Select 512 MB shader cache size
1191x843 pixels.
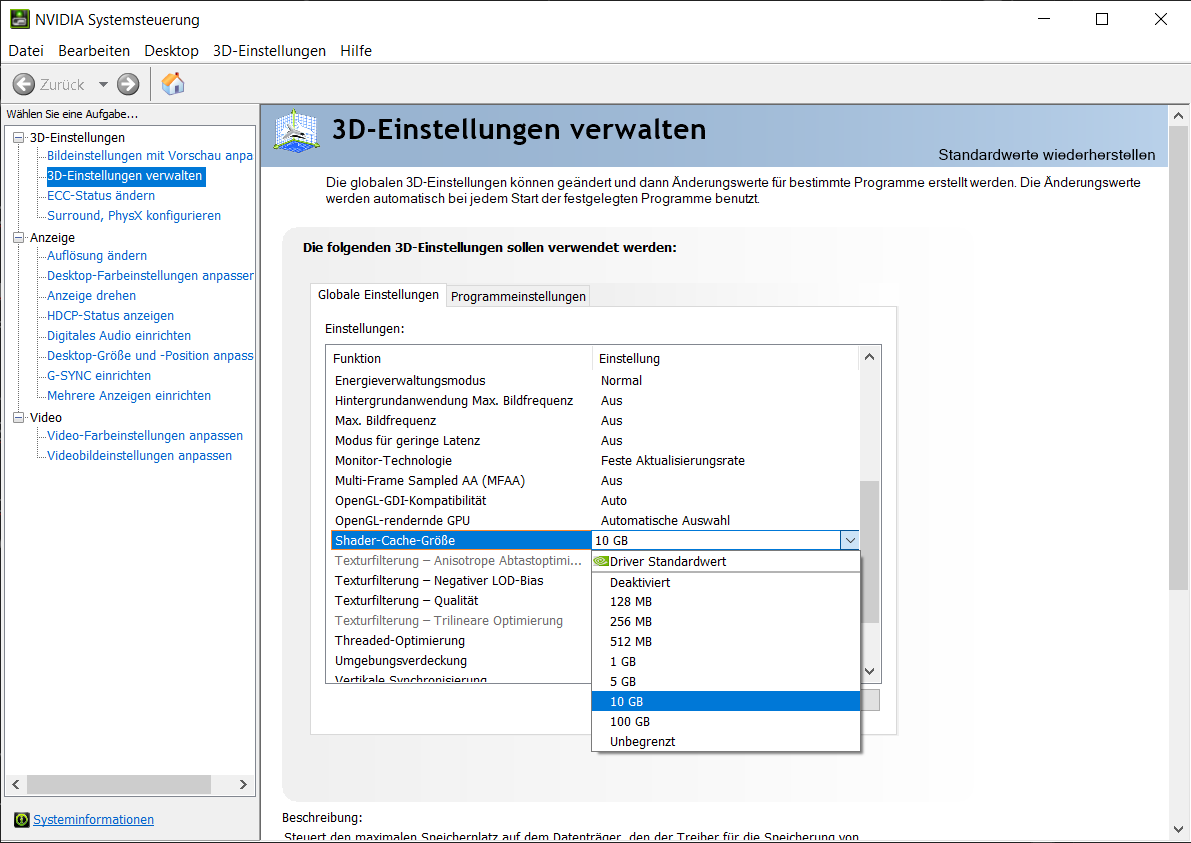(x=725, y=642)
